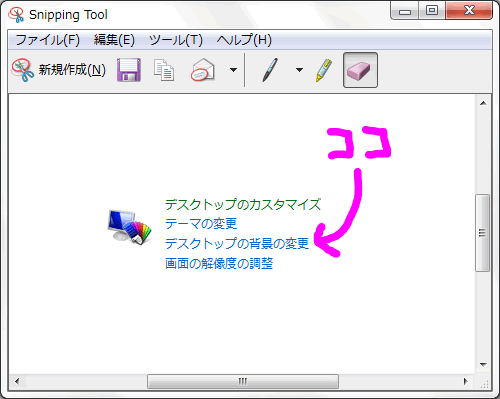Select the Highlighter tool
This screenshot has height=399, width=500.
[324, 70]
